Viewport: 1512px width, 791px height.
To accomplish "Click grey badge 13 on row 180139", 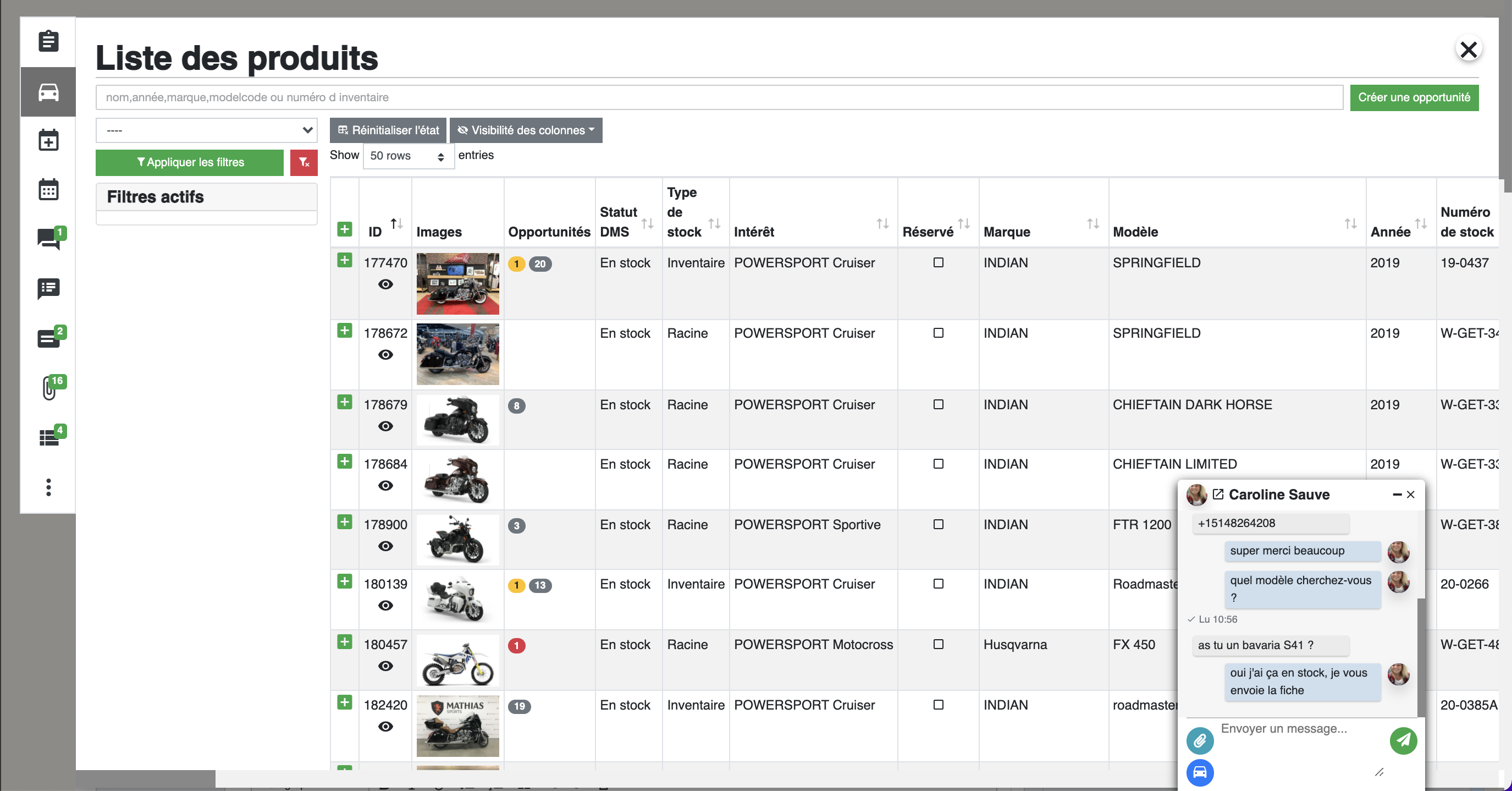I will (540, 585).
